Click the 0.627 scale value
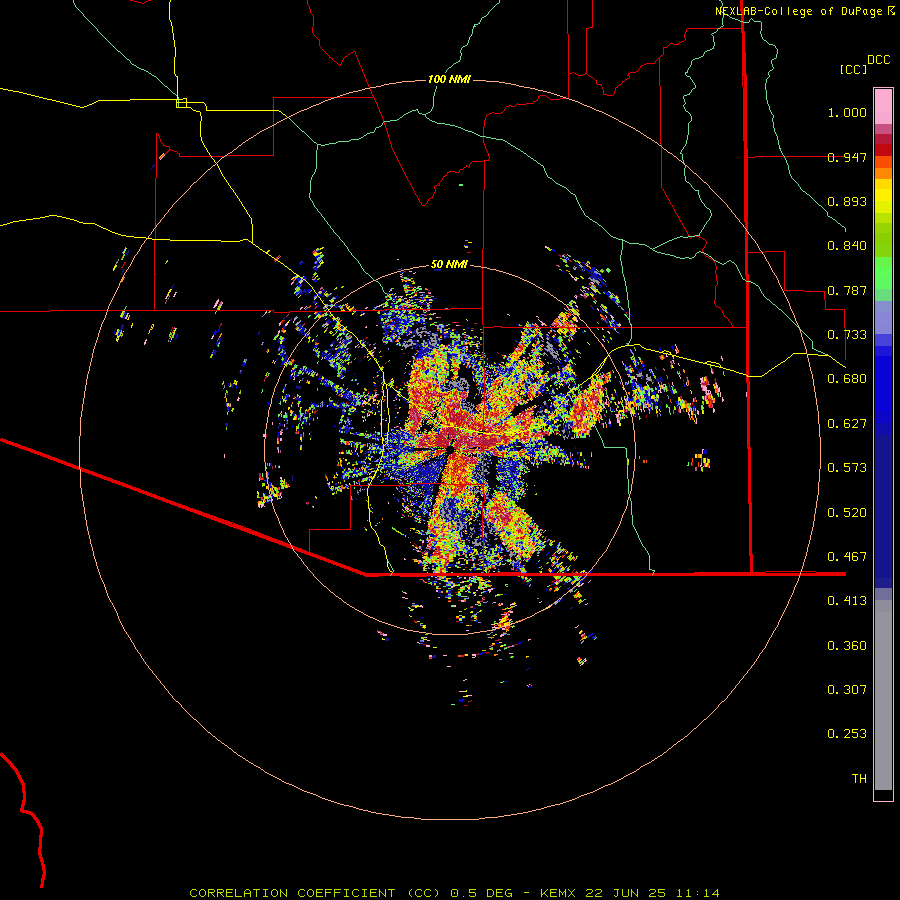900x900 pixels. [847, 424]
